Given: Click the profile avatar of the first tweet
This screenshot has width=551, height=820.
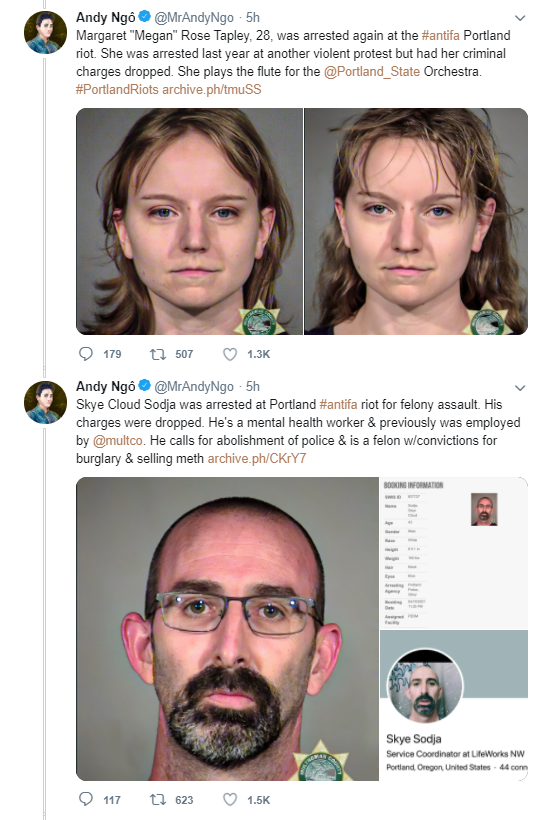Looking at the screenshot, I should pyautogui.click(x=45, y=32).
